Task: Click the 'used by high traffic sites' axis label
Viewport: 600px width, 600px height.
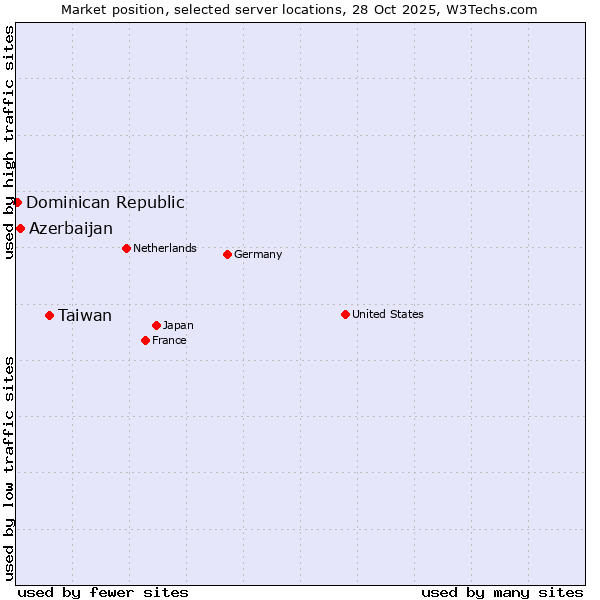Action: tap(9, 142)
